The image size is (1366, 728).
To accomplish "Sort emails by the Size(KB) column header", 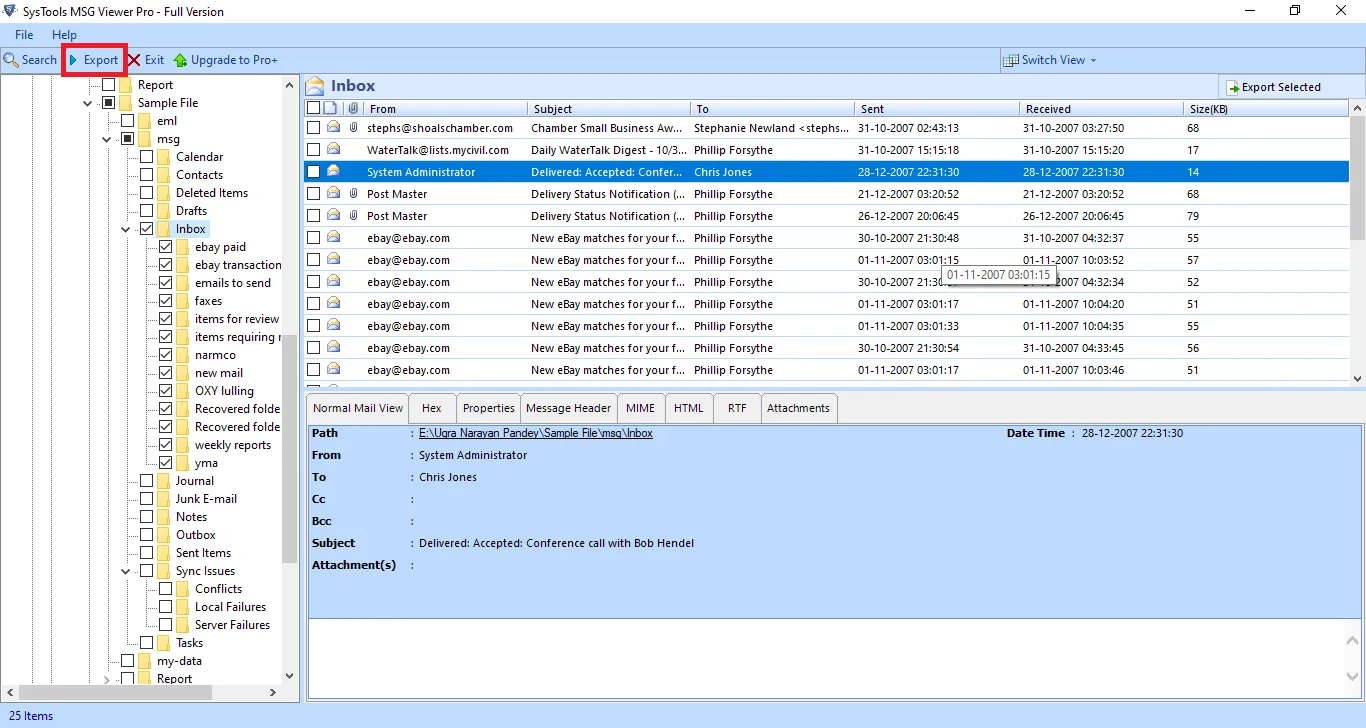I will coord(1266,108).
